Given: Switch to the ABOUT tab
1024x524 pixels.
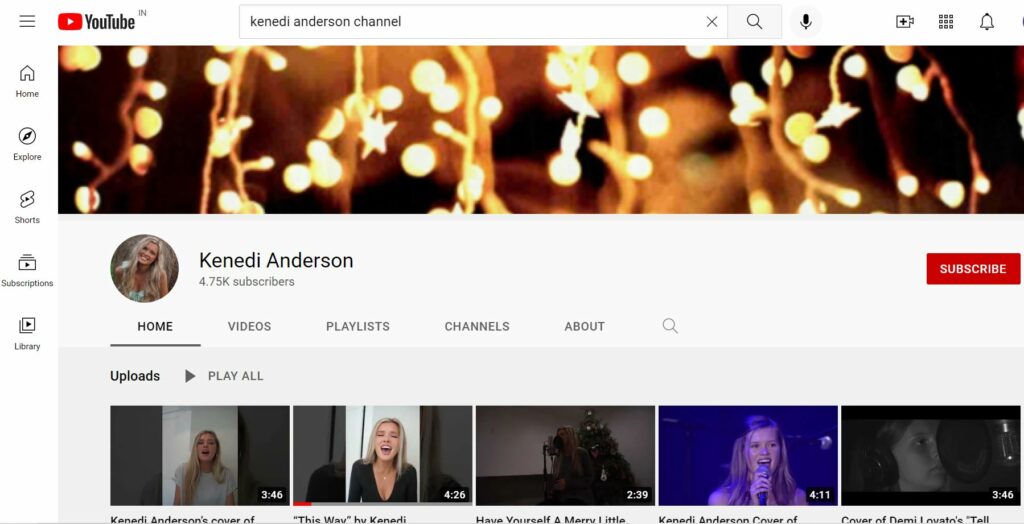Looking at the screenshot, I should (584, 326).
